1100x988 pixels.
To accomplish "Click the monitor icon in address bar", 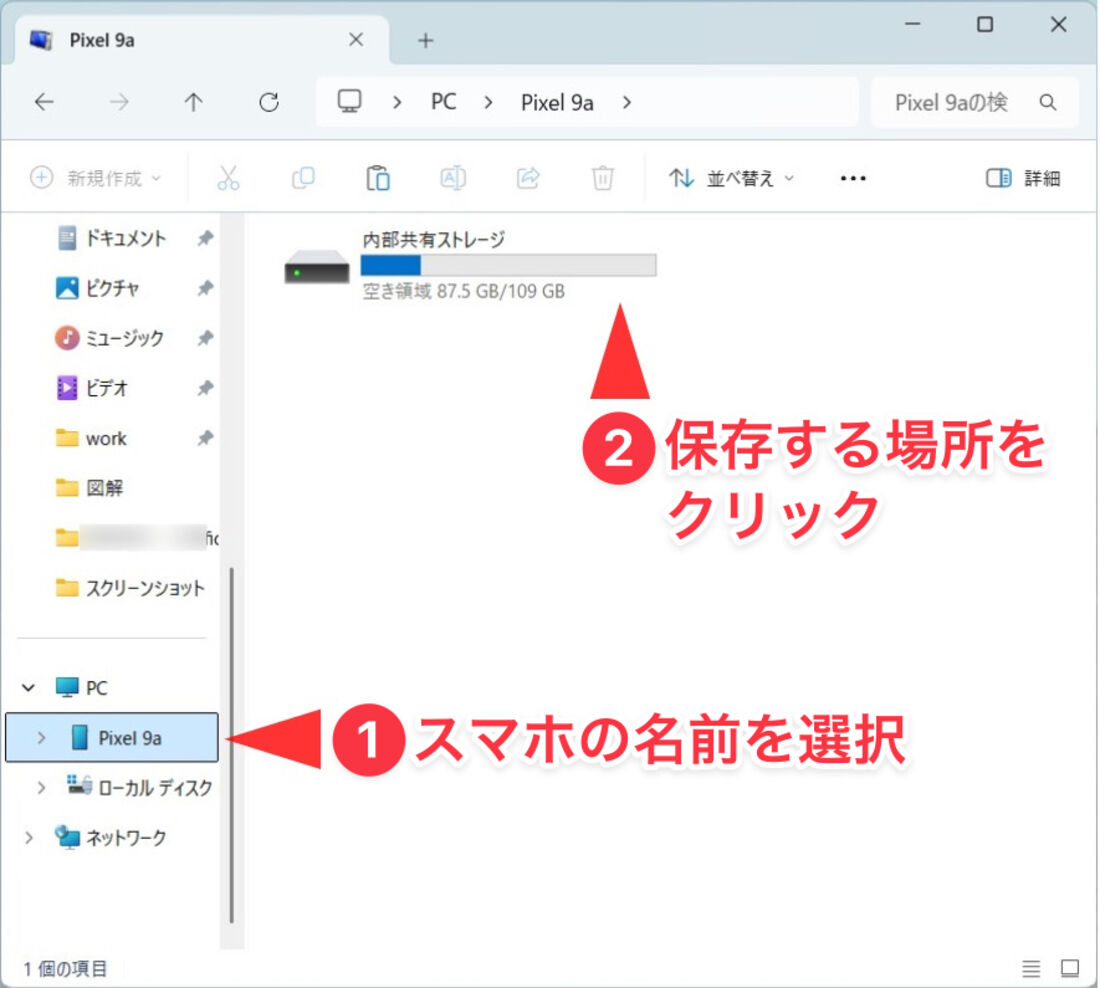I will pyautogui.click(x=349, y=102).
